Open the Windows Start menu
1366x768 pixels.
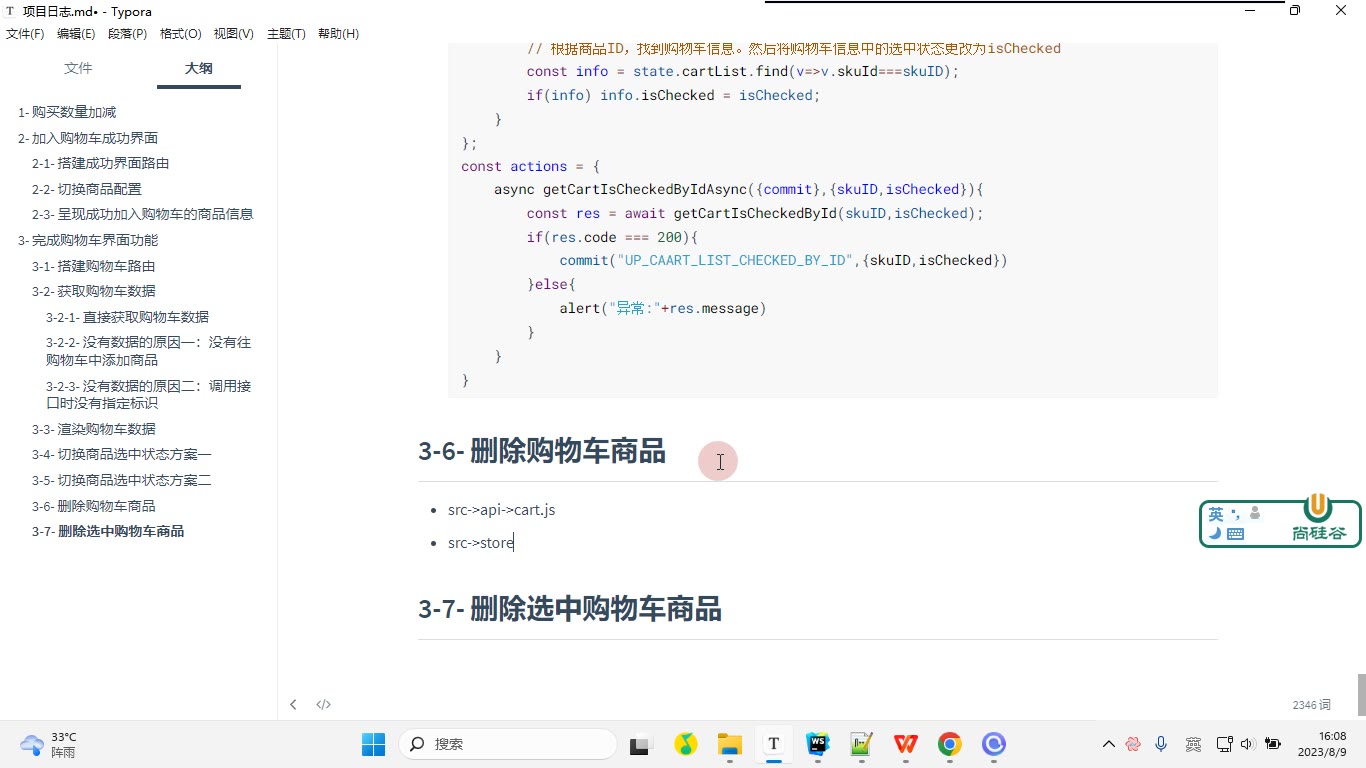click(373, 744)
